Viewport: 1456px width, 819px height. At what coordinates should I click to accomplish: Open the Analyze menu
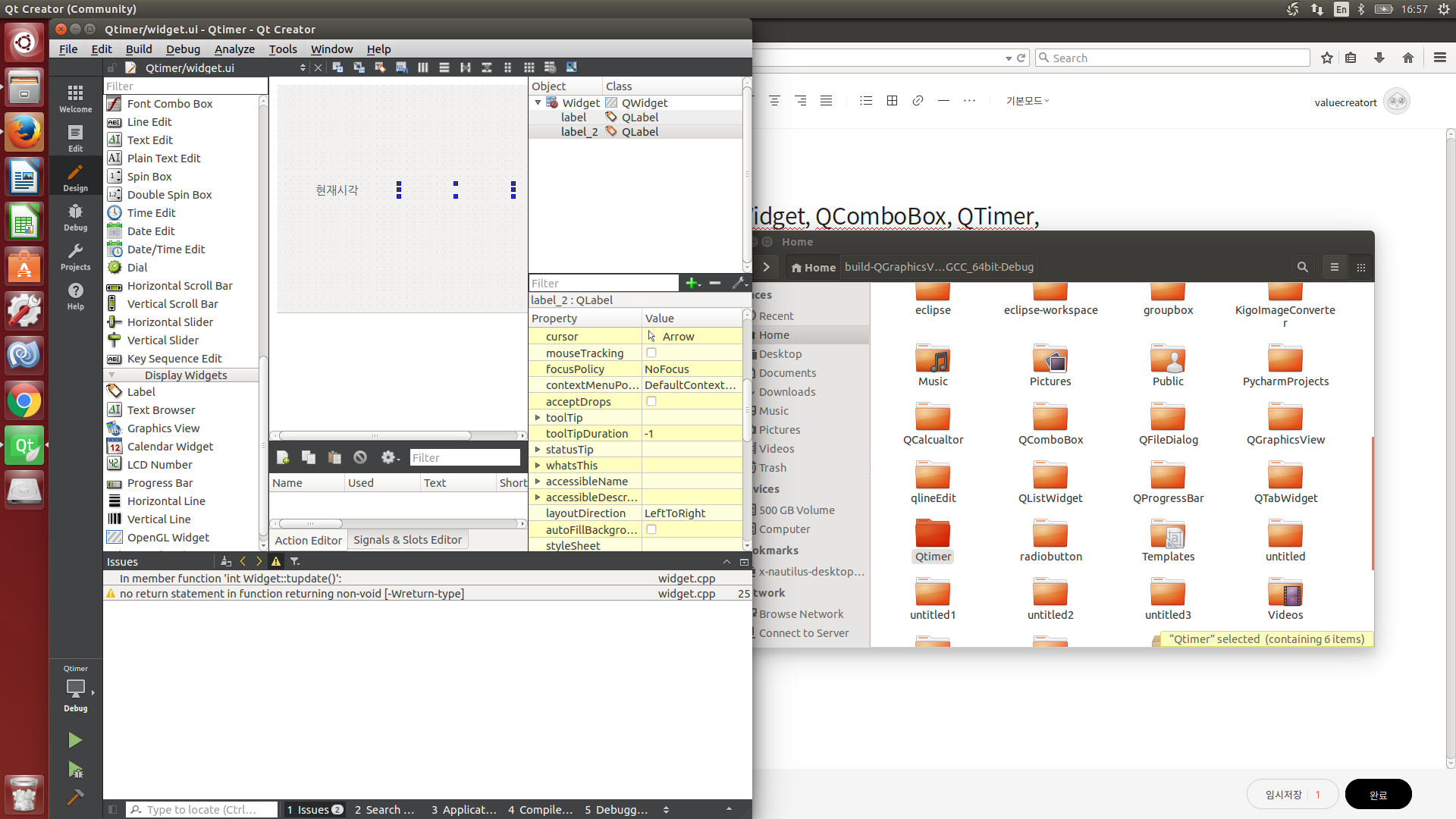point(234,49)
